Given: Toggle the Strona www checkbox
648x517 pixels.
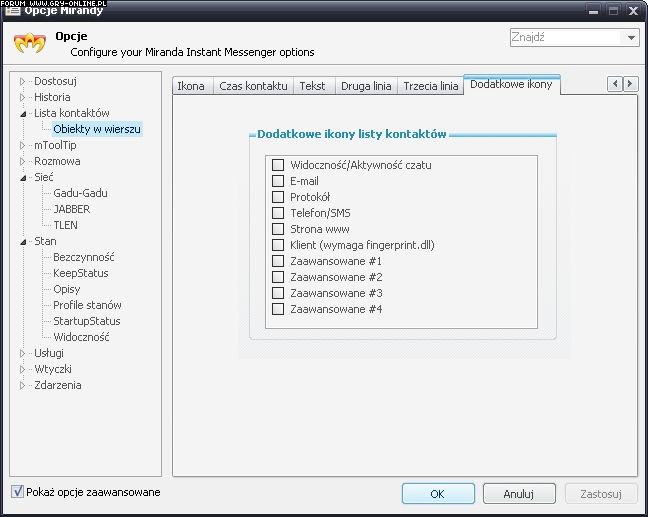Looking at the screenshot, I should pos(278,229).
